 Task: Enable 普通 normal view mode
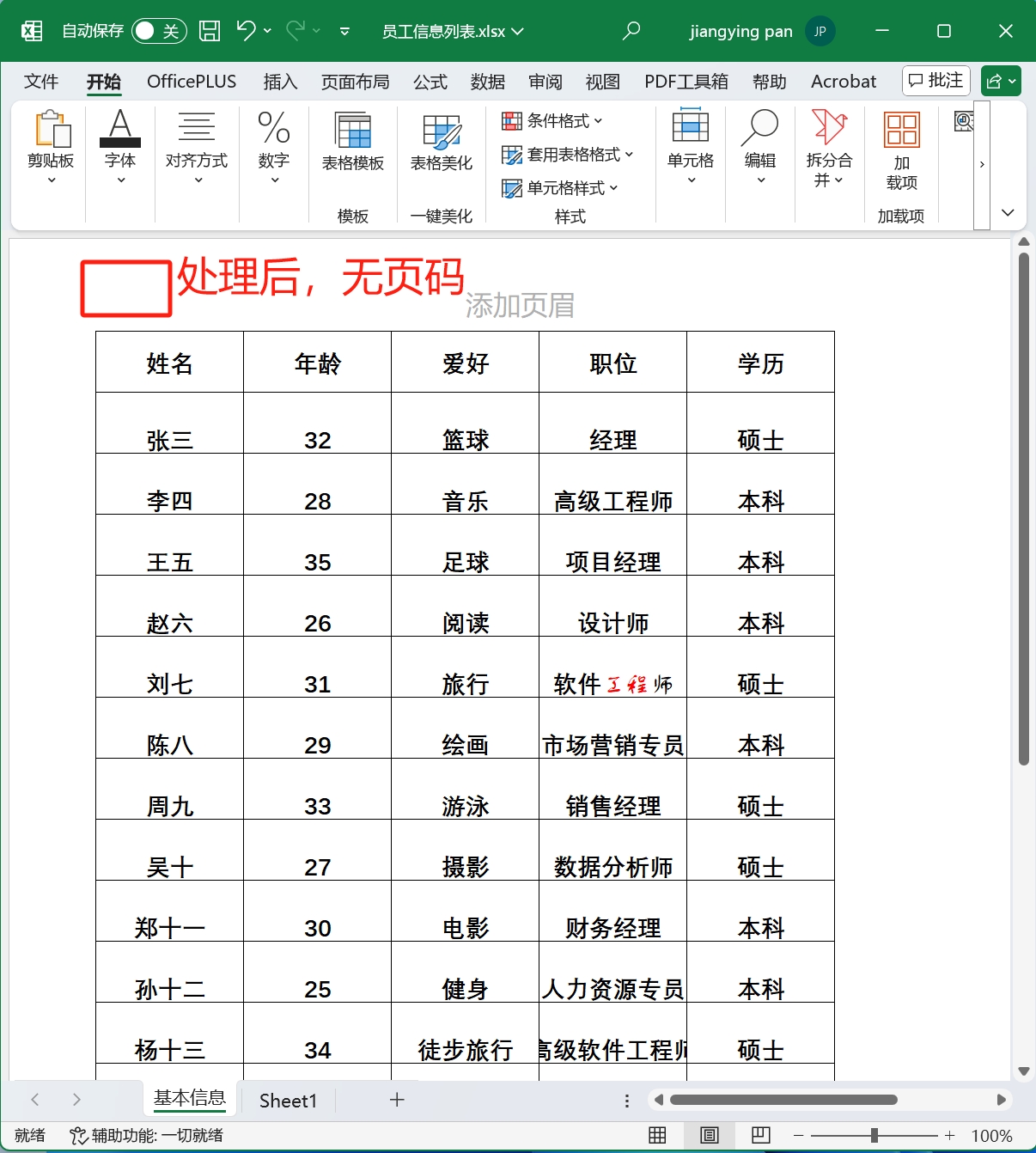click(657, 1135)
